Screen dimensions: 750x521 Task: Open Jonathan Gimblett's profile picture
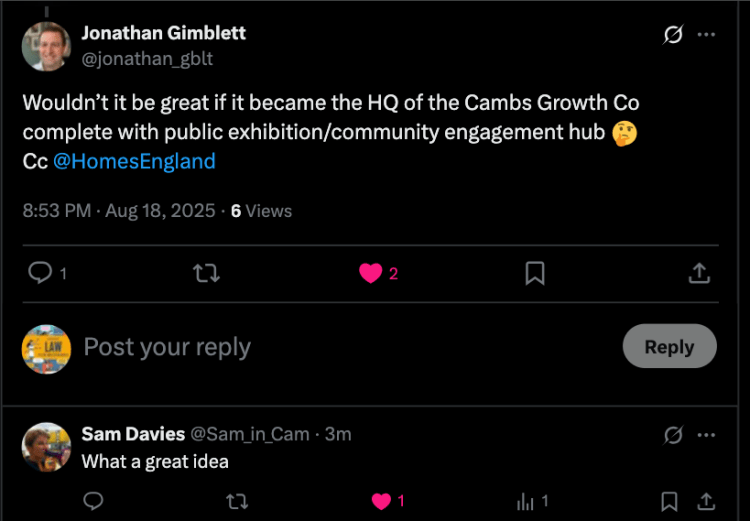click(46, 46)
